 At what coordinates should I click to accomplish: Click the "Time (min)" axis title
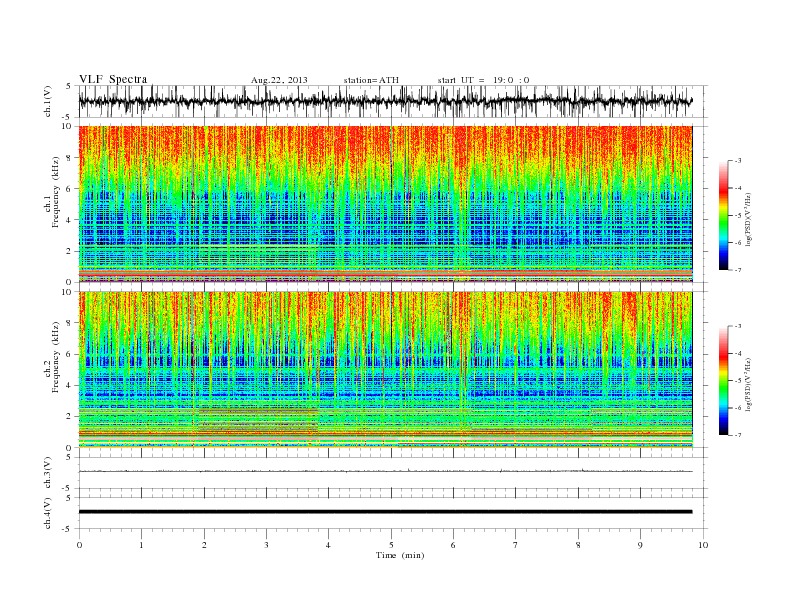tap(400, 555)
